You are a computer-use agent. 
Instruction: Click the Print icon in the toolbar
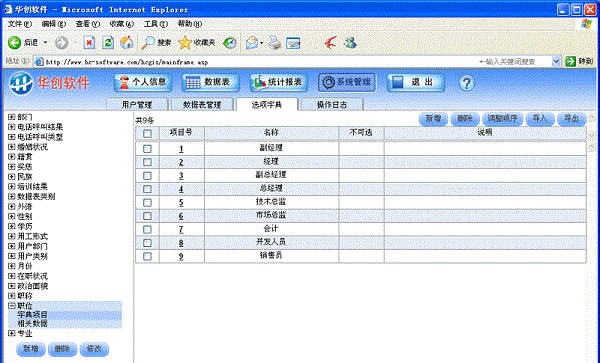274,42
